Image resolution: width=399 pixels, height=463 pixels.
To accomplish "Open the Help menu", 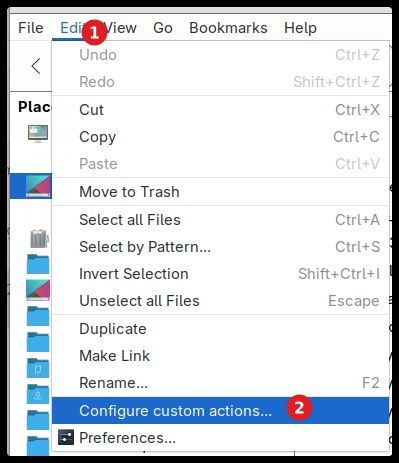I will click(x=300, y=28).
